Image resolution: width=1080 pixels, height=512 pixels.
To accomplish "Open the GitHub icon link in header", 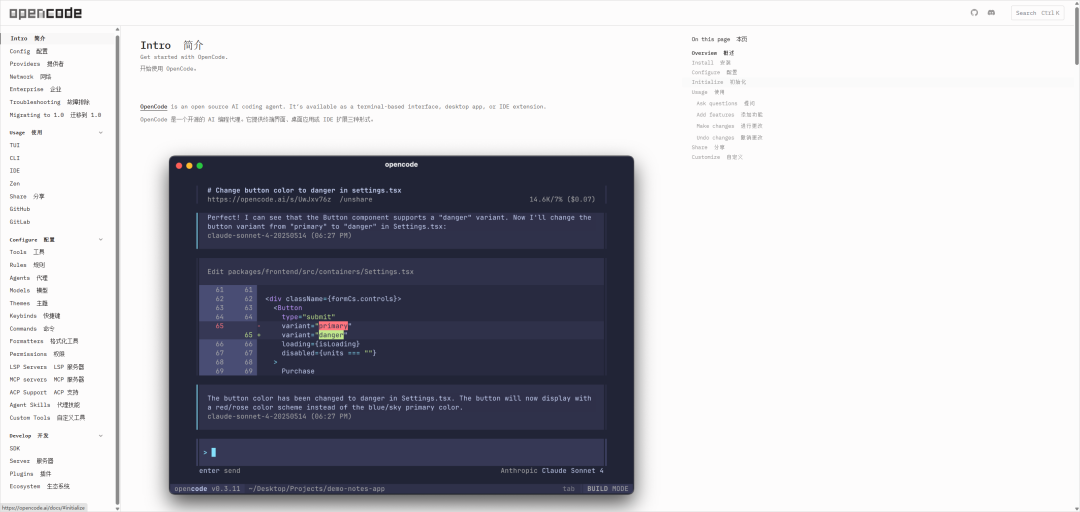I will pyautogui.click(x=975, y=13).
